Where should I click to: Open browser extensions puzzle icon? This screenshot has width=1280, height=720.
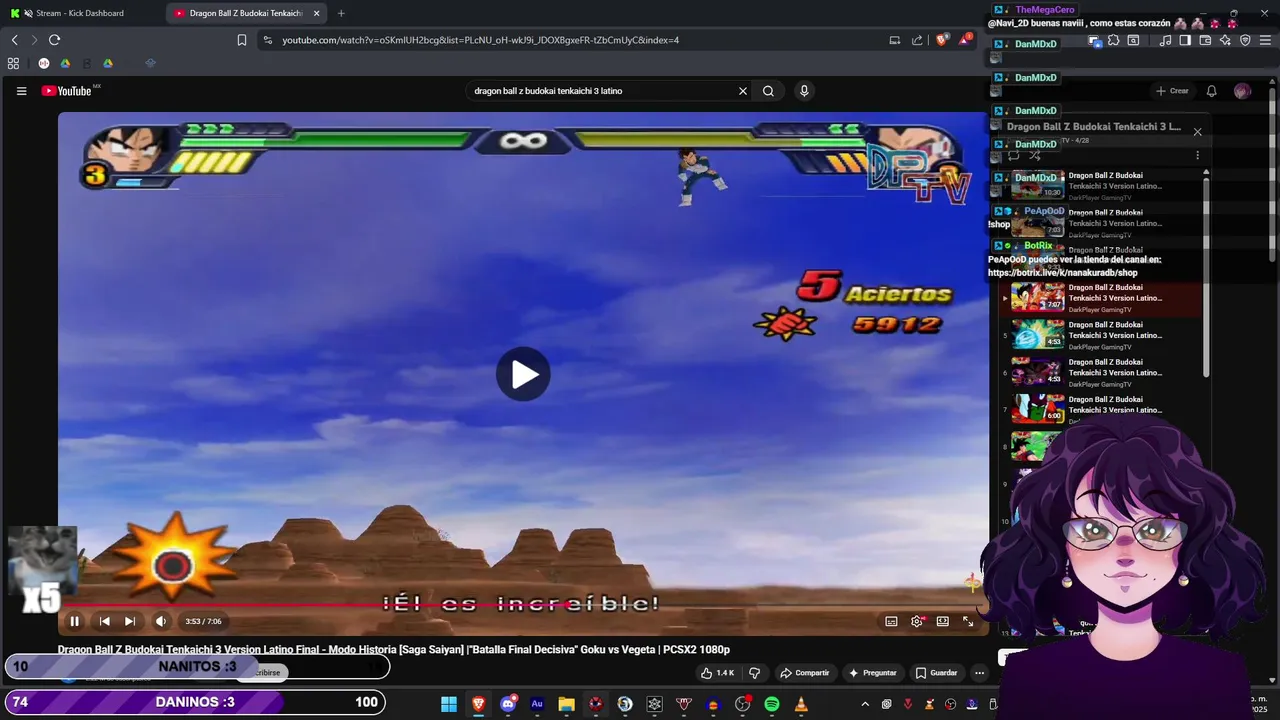point(1113,40)
